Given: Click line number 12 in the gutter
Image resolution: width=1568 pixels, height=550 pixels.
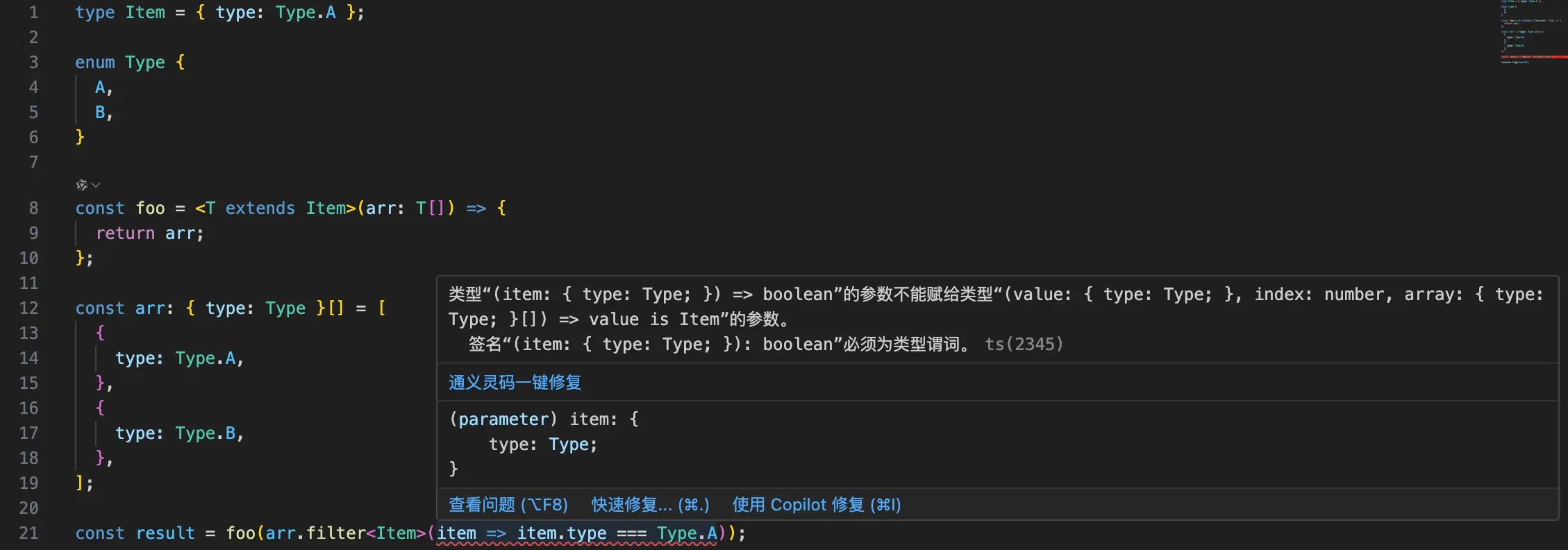Looking at the screenshot, I should tap(28, 308).
